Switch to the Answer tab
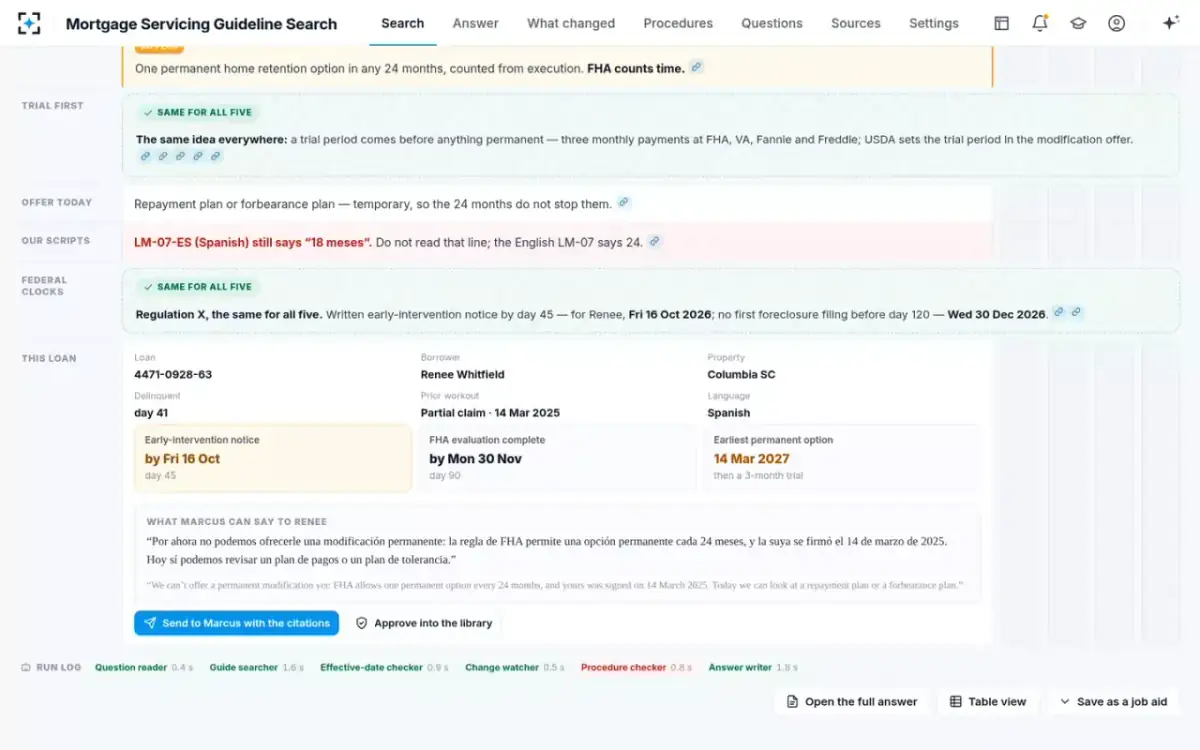Image resolution: width=1200 pixels, height=750 pixels. tap(475, 23)
